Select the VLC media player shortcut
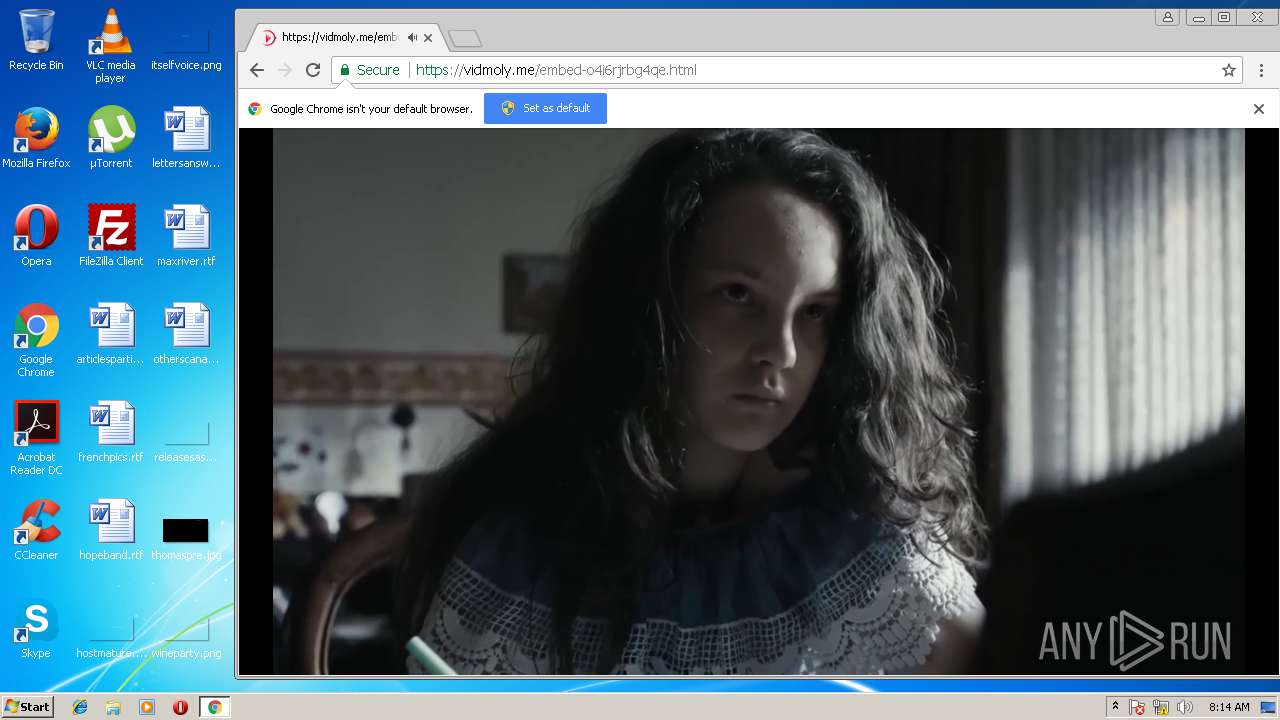 tap(110, 46)
